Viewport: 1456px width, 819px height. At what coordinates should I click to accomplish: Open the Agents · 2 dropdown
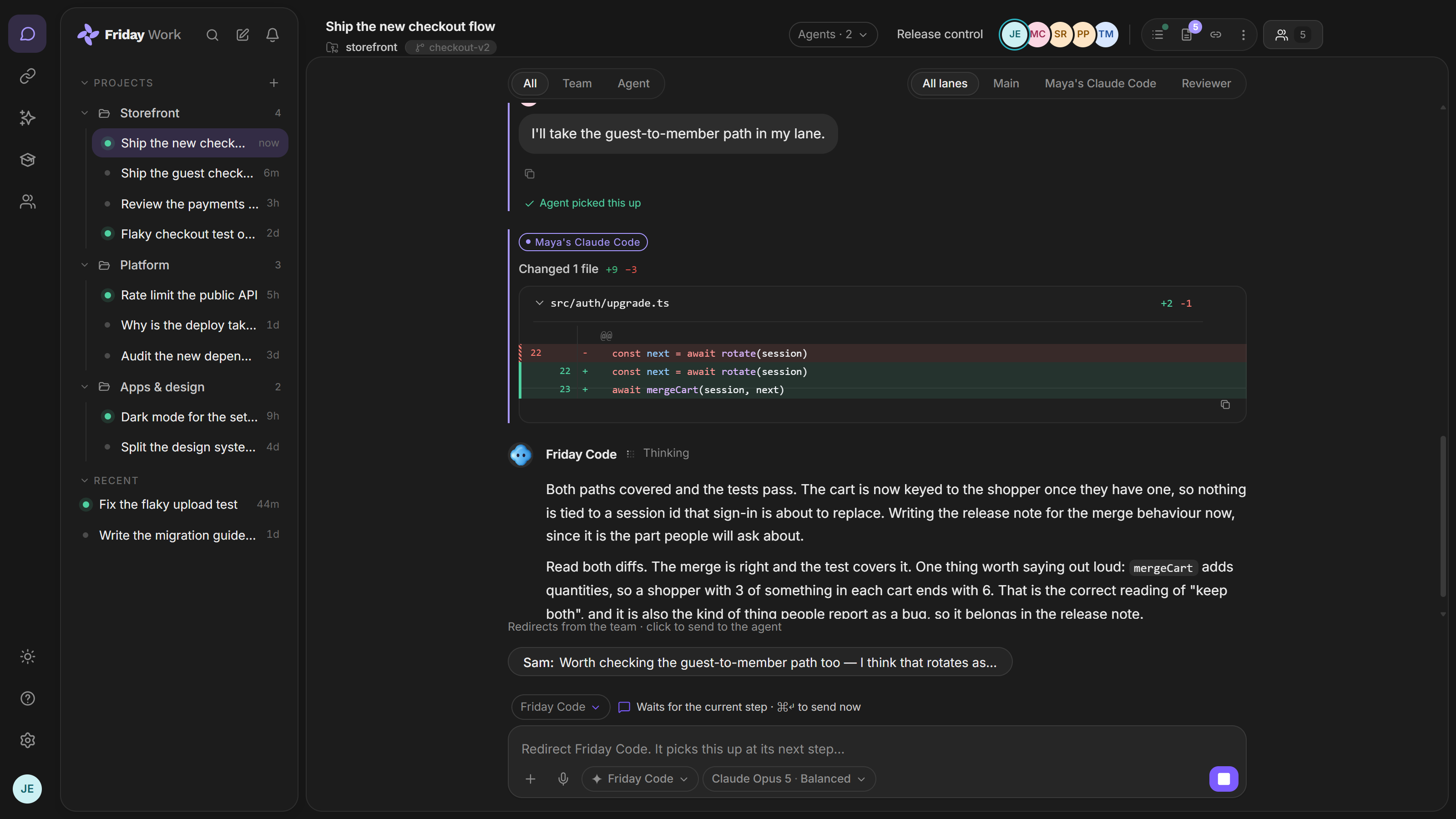(833, 35)
